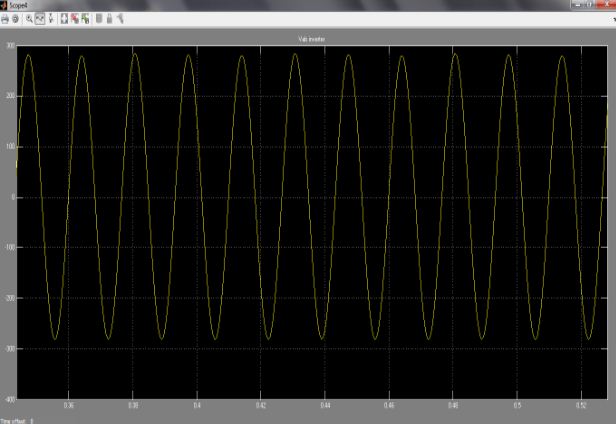Minimize the Scope4 window
616x424 pixels.
pyautogui.click(x=578, y=4)
